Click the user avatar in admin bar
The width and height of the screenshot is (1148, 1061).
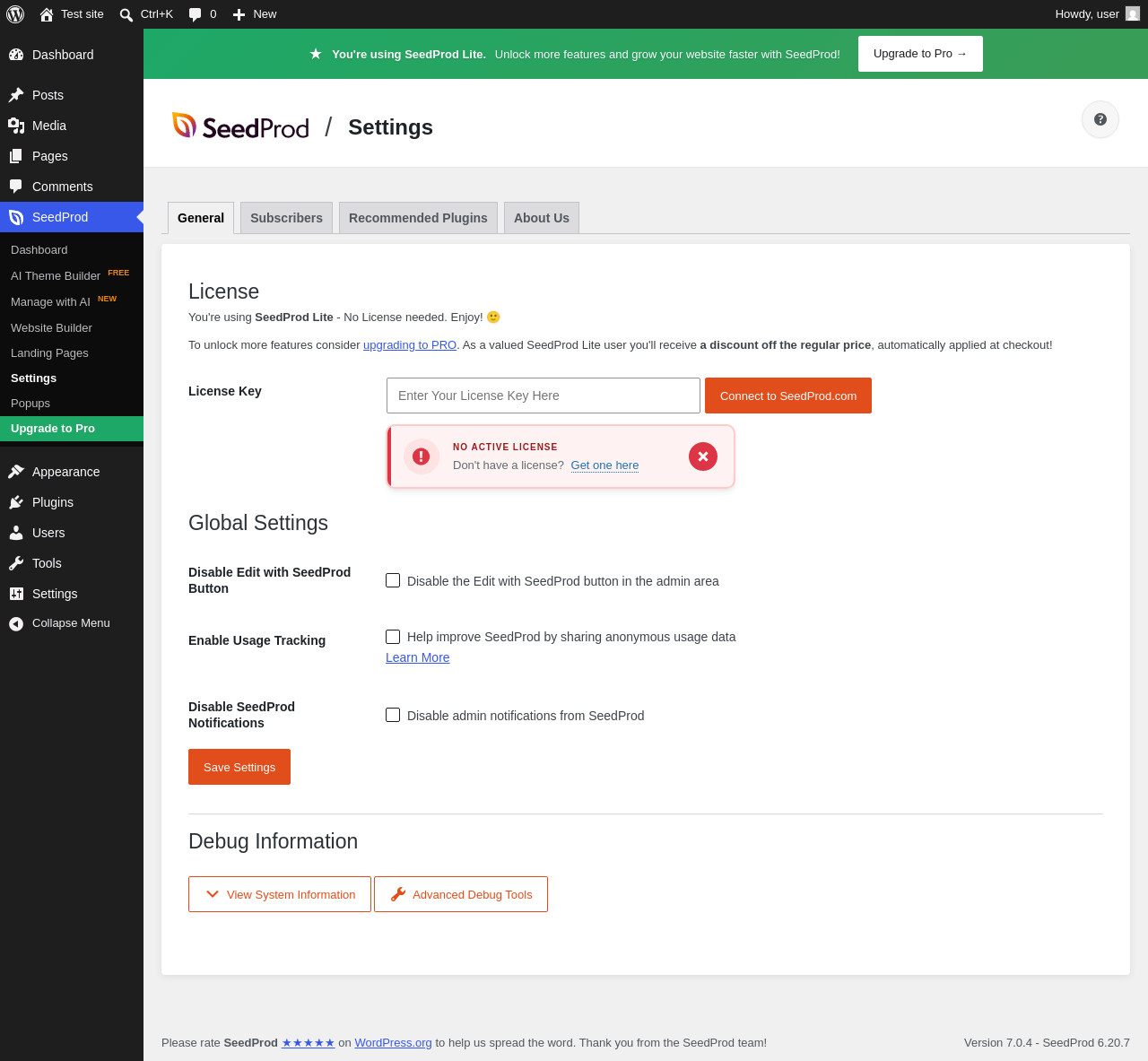(1133, 13)
